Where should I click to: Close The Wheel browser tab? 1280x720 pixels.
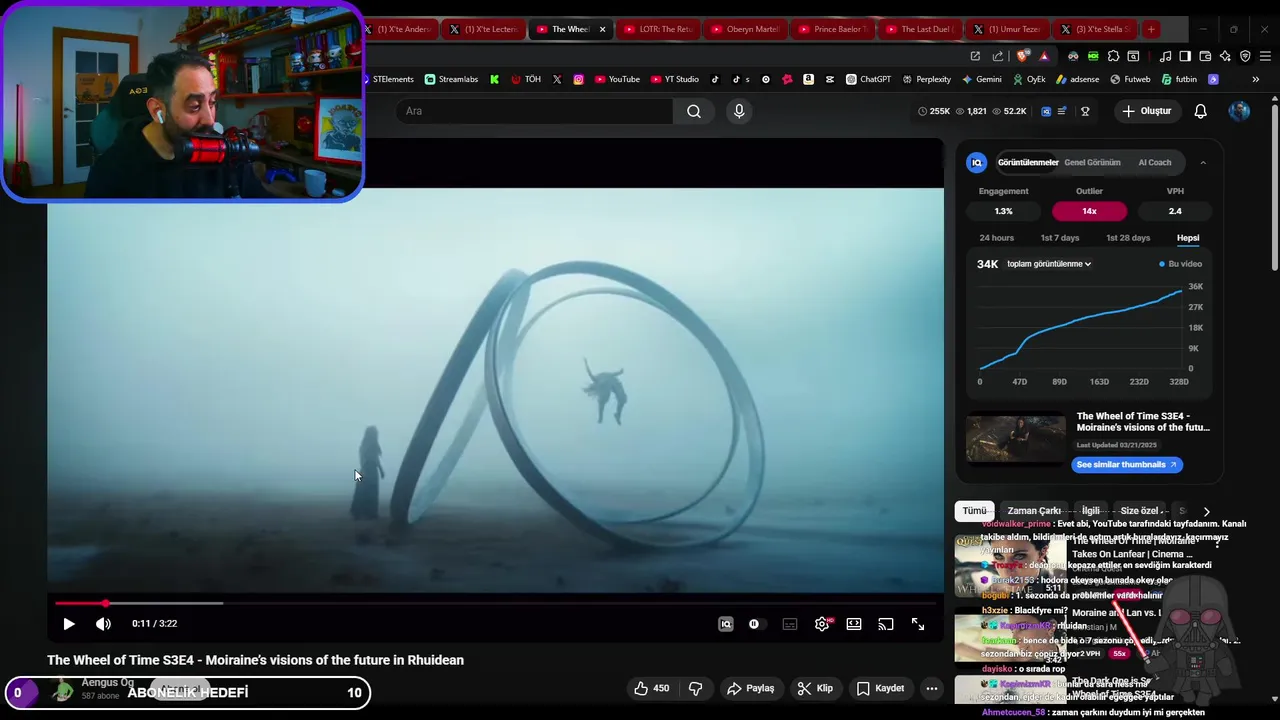click(x=602, y=29)
